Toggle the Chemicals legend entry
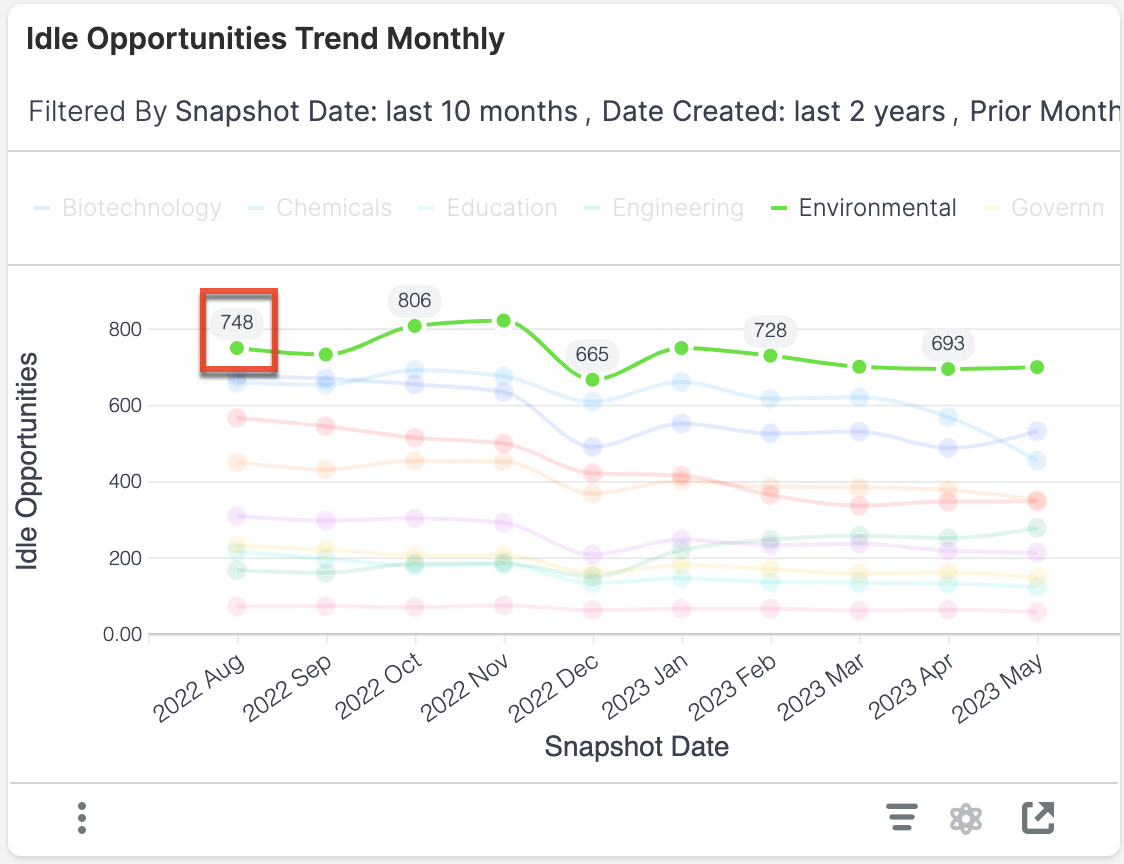 coord(334,208)
